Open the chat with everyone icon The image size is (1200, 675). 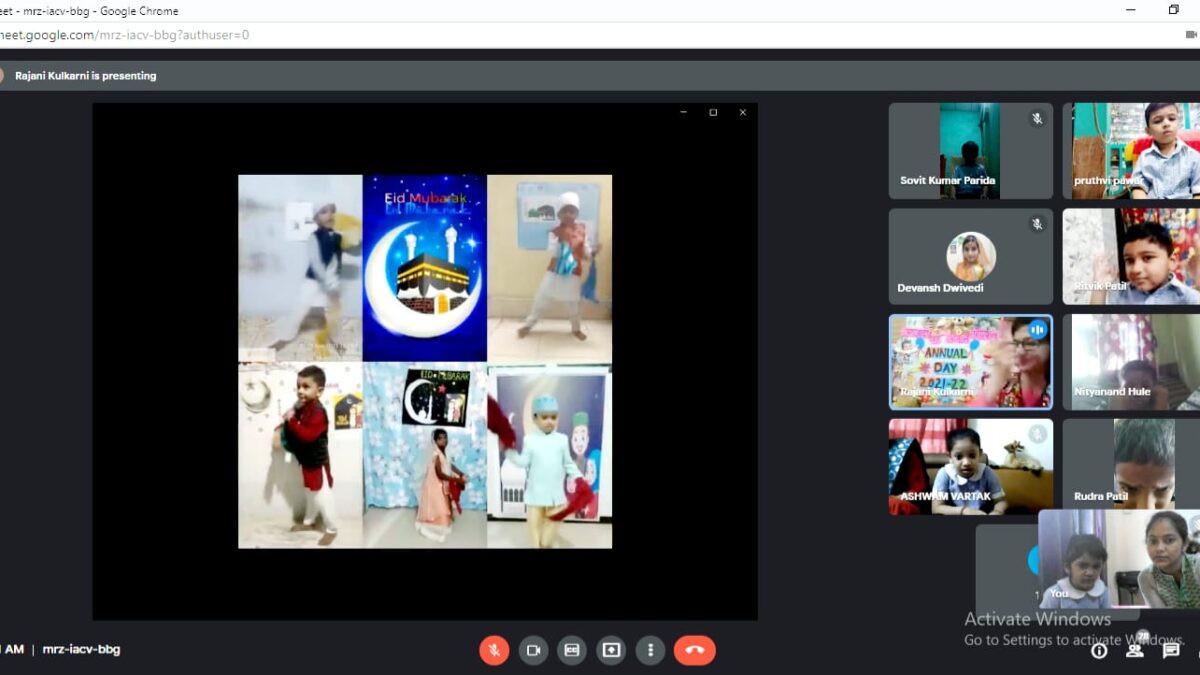coord(1171,650)
